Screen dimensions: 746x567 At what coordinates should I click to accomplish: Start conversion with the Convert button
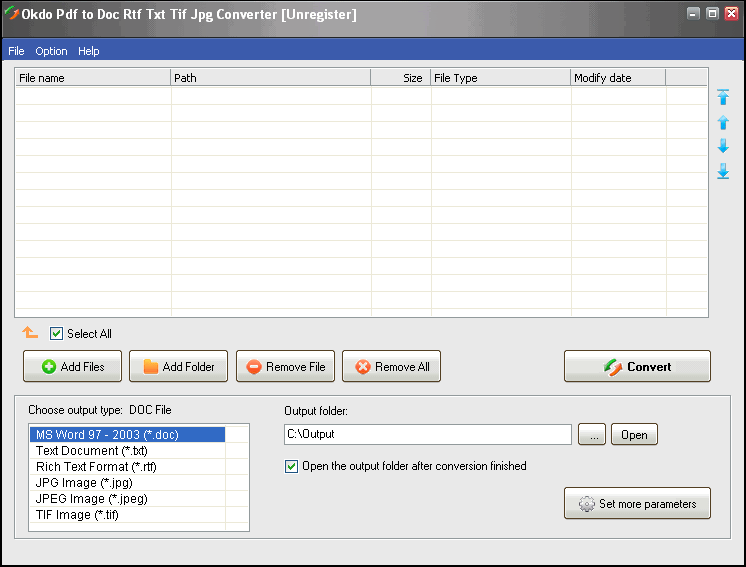[637, 367]
